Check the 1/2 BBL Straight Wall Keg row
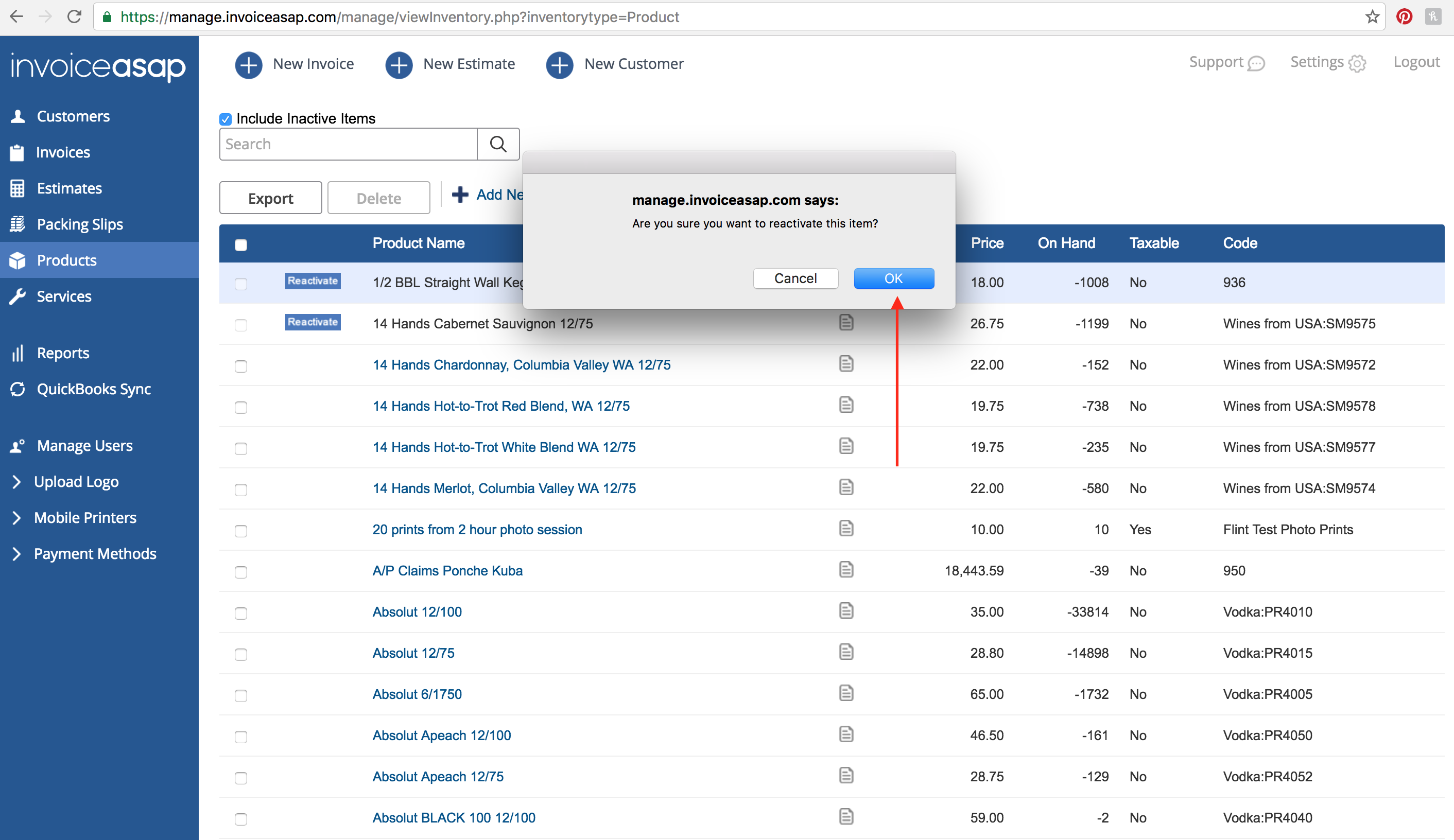Screen dimensions: 1454x840 241,284
